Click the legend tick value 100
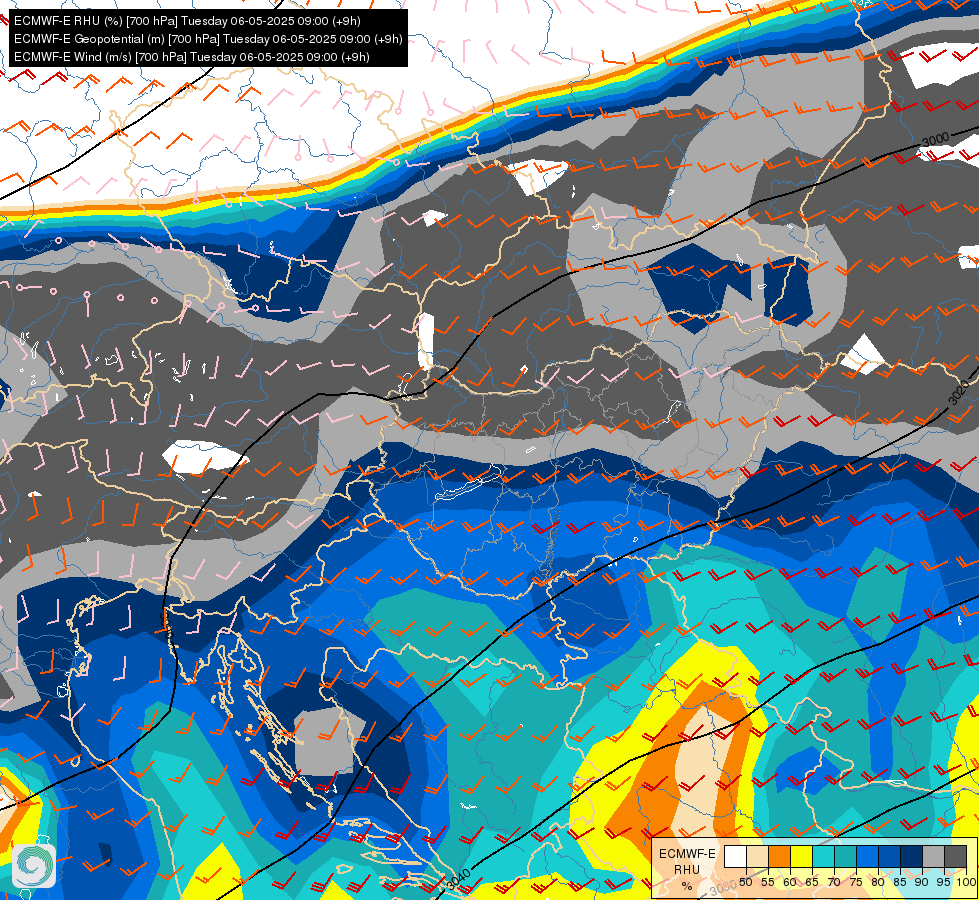The image size is (979, 900). (966, 882)
